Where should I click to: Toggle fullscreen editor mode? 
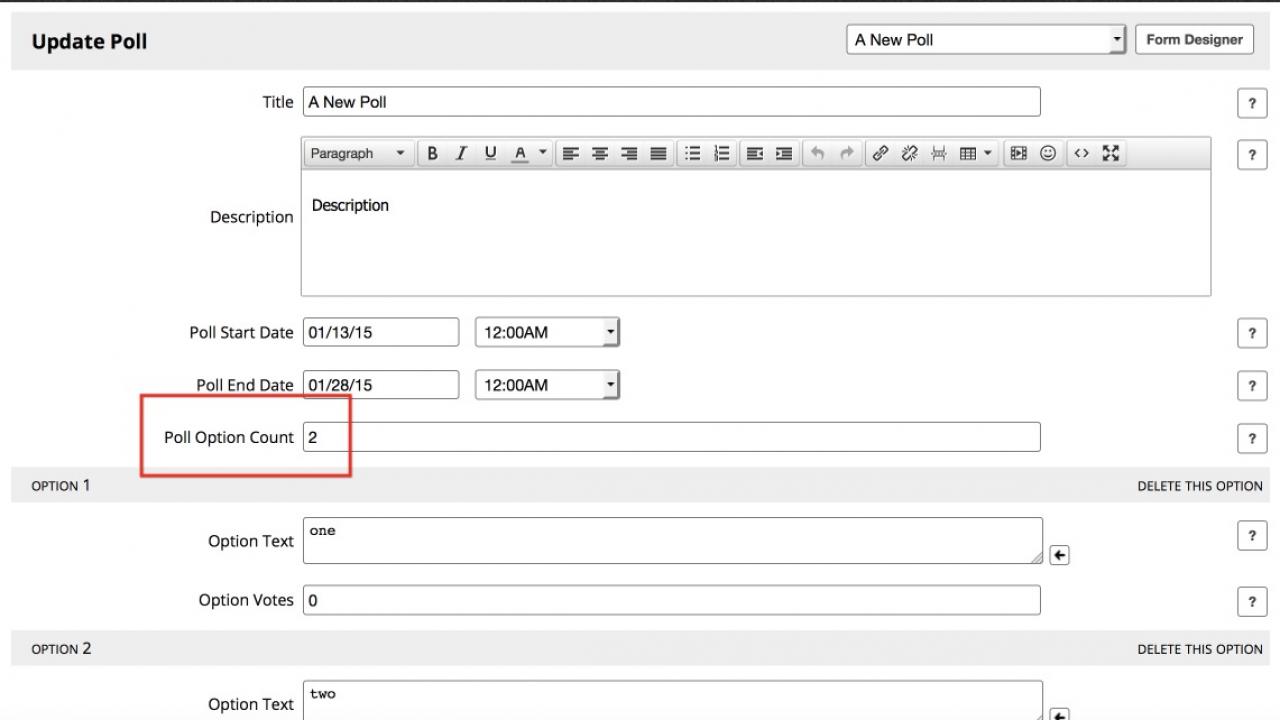pyautogui.click(x=1111, y=153)
